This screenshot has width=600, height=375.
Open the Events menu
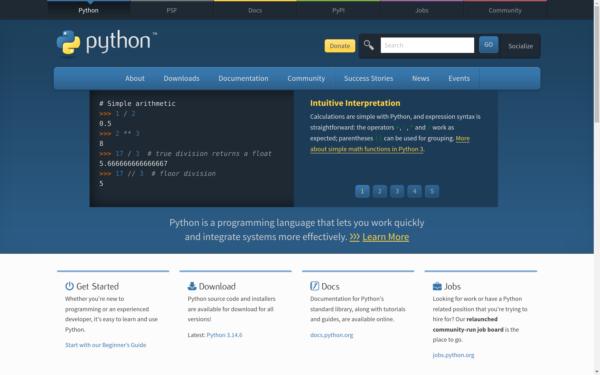point(459,78)
